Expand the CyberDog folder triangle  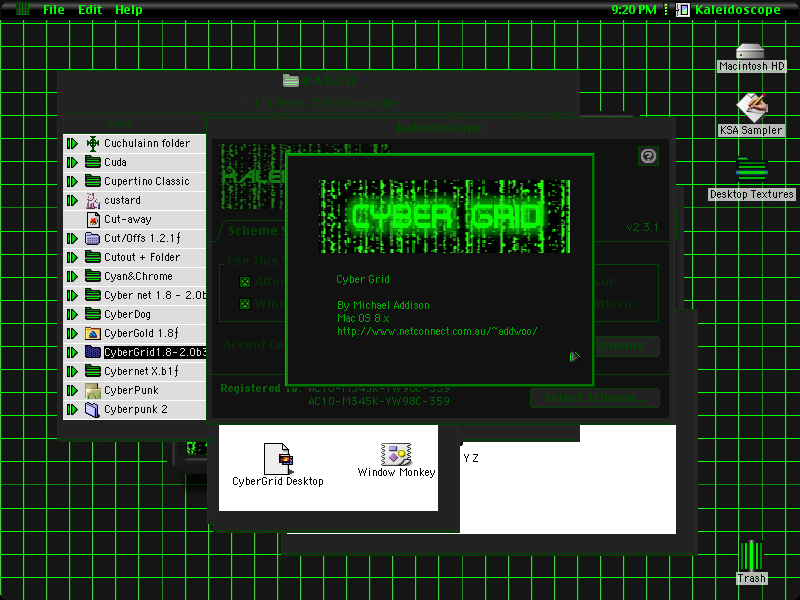pos(72,314)
